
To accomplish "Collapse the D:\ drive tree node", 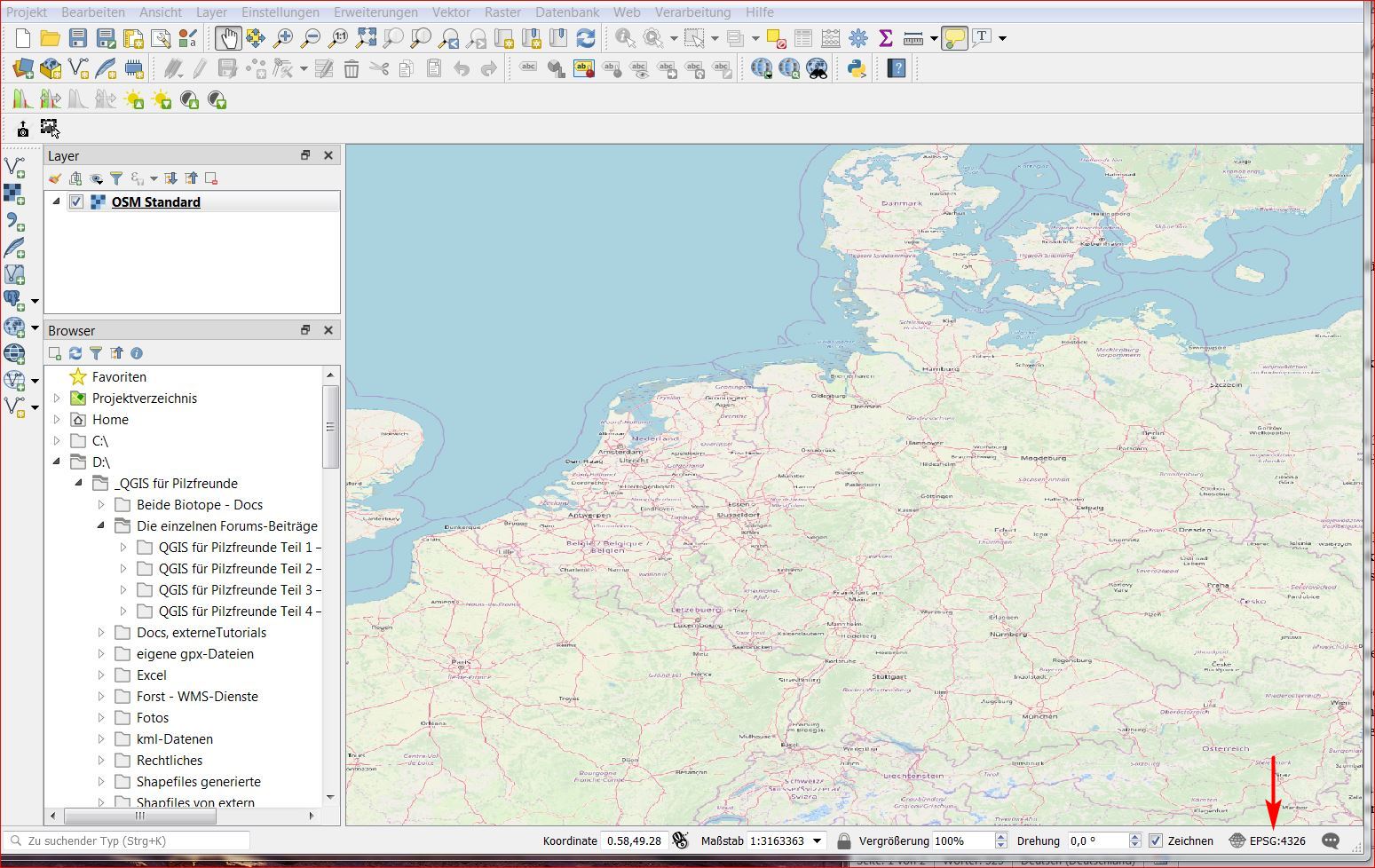I will (57, 462).
